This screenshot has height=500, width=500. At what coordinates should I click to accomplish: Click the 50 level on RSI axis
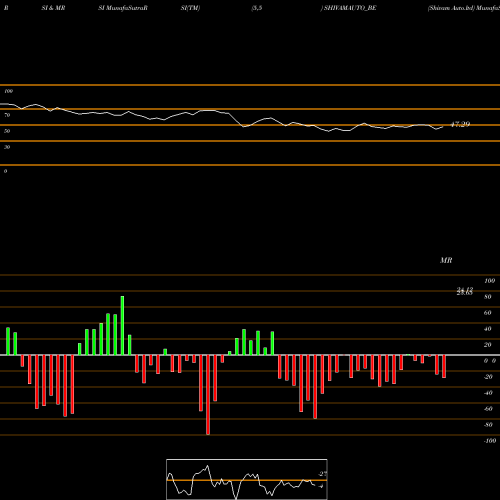(7, 131)
